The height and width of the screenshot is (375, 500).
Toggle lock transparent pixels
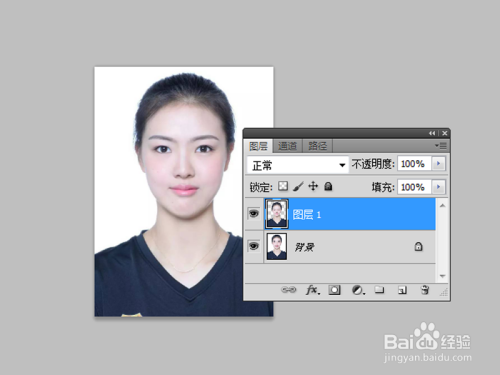click(283, 186)
